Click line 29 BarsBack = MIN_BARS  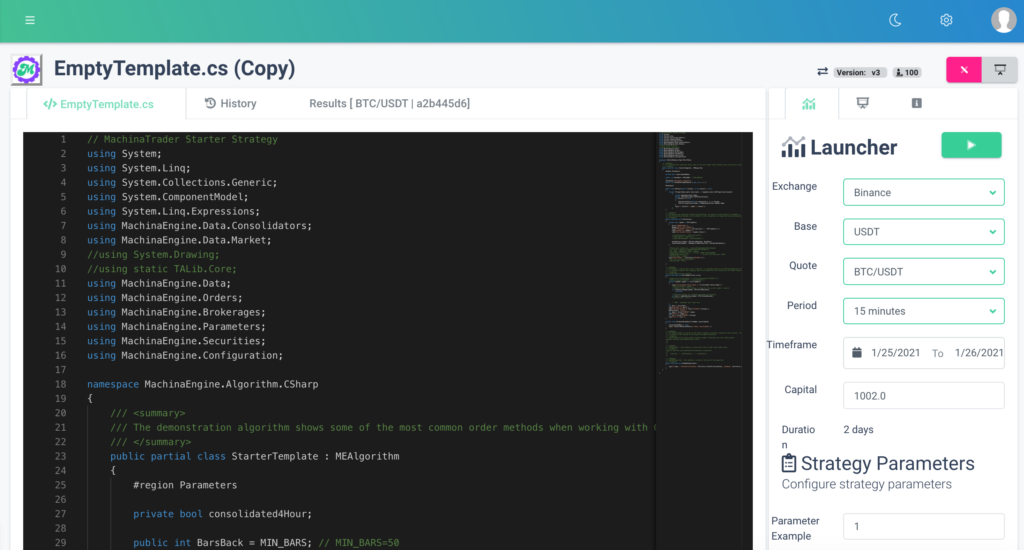coord(266,542)
